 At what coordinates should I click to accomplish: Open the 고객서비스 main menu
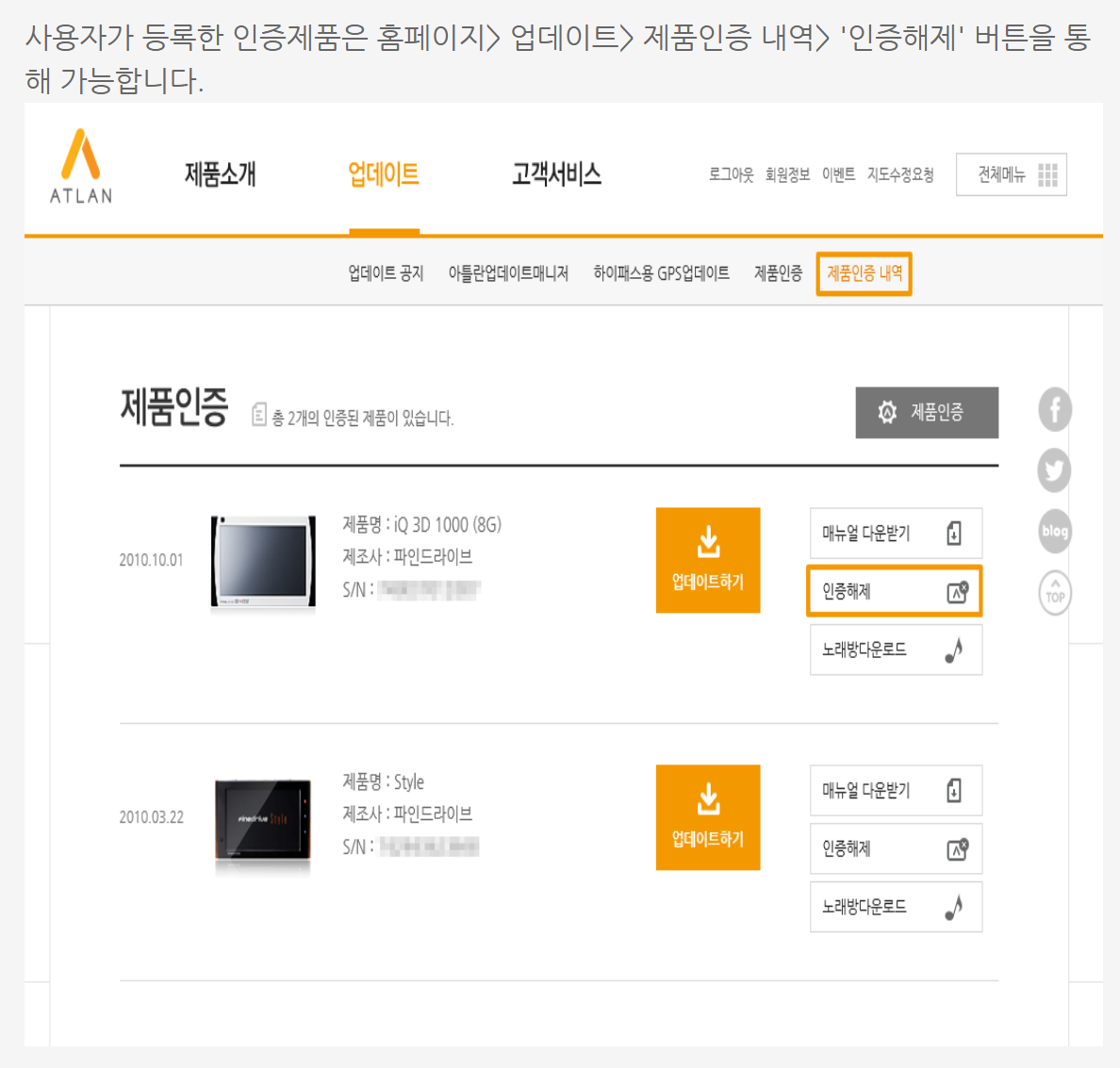point(556,174)
